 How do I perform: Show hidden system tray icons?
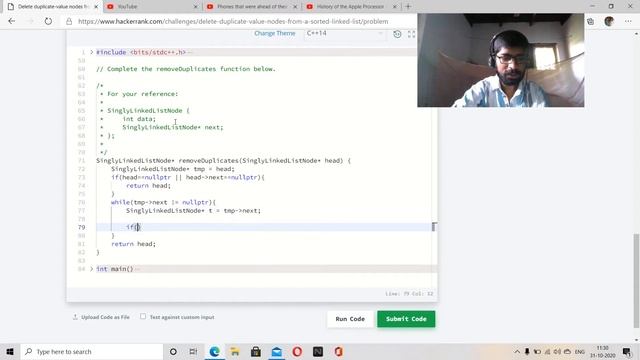tap(517, 351)
